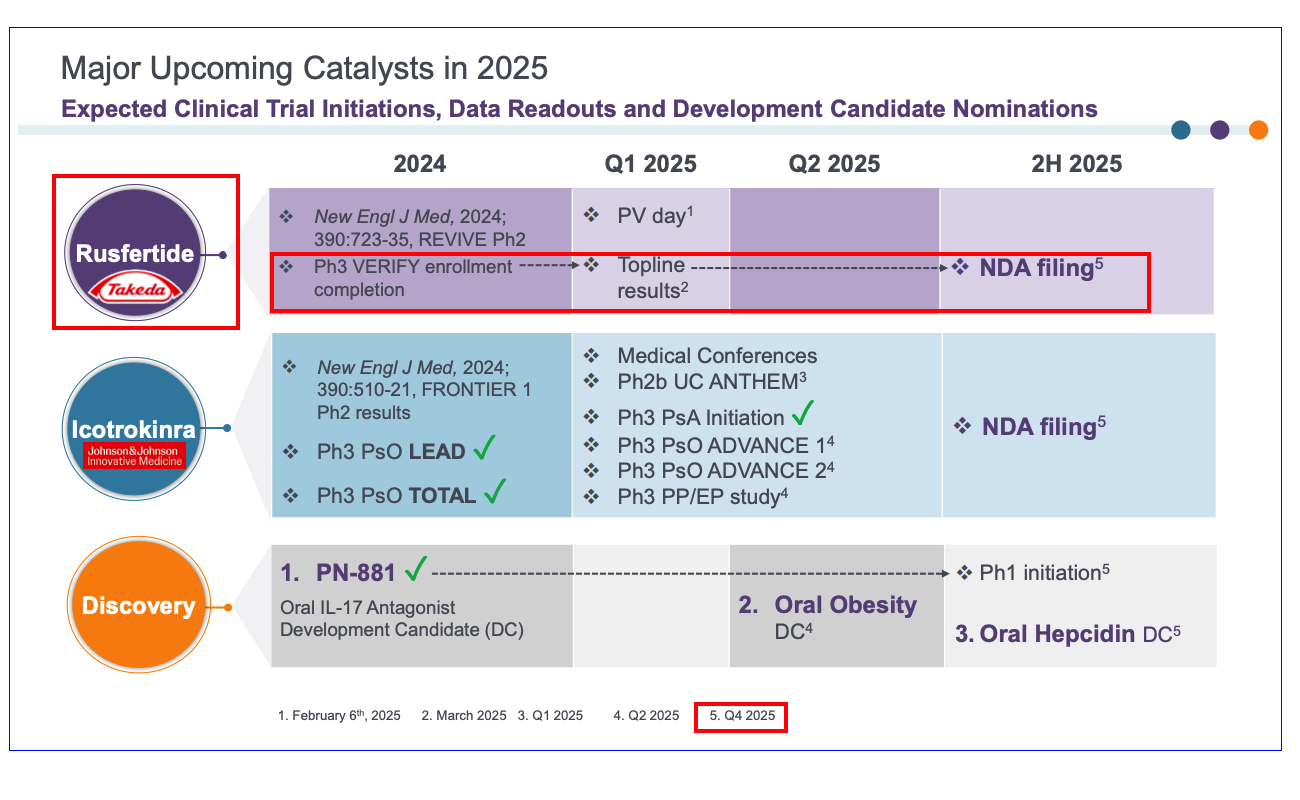Click footnote 1. February 6th, 2025
The image size is (1300, 800).
(x=339, y=715)
